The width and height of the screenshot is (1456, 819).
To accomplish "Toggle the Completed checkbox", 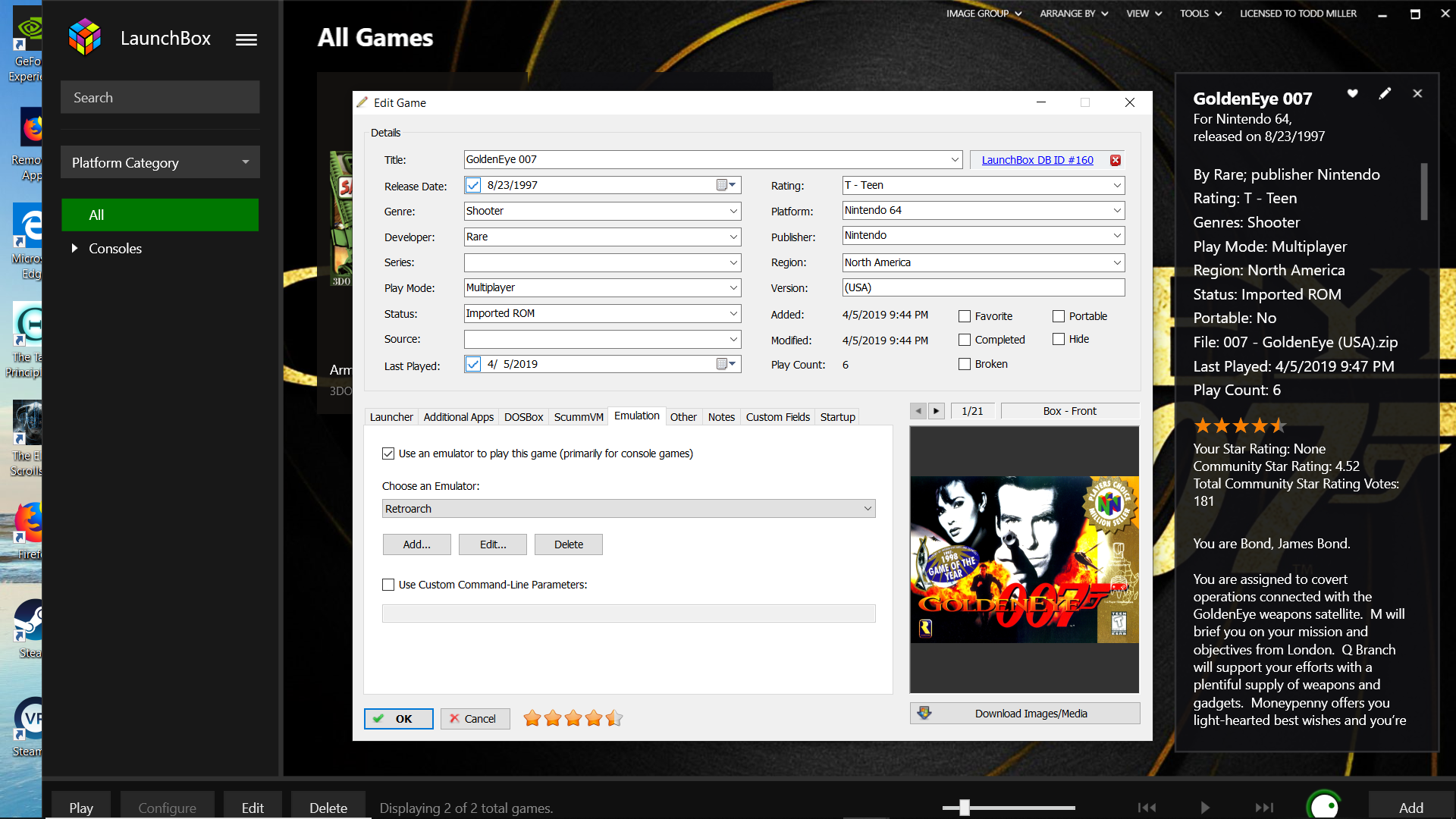I will (x=965, y=340).
